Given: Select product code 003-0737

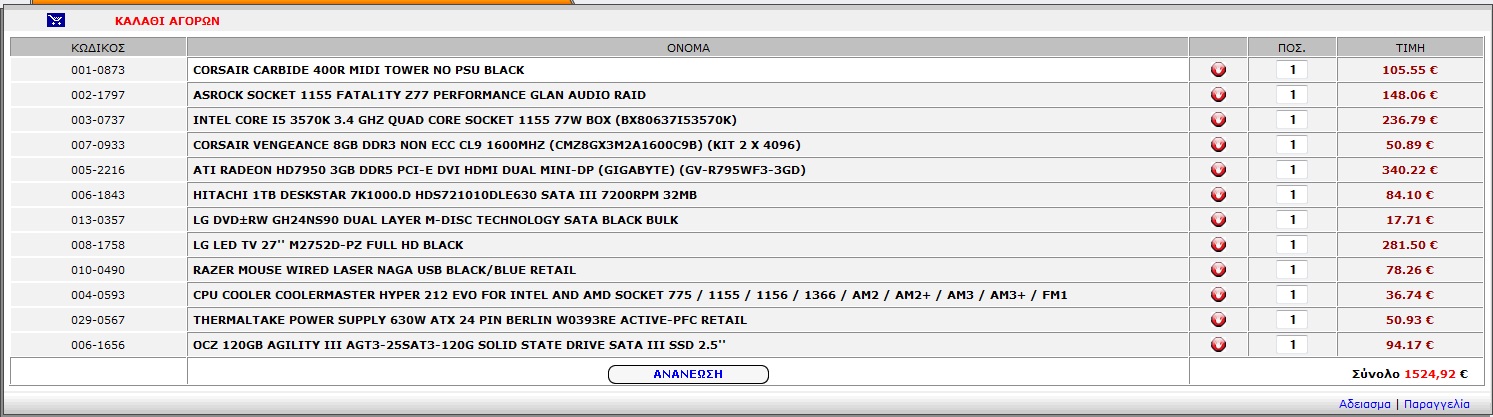Looking at the screenshot, I should (98, 120).
